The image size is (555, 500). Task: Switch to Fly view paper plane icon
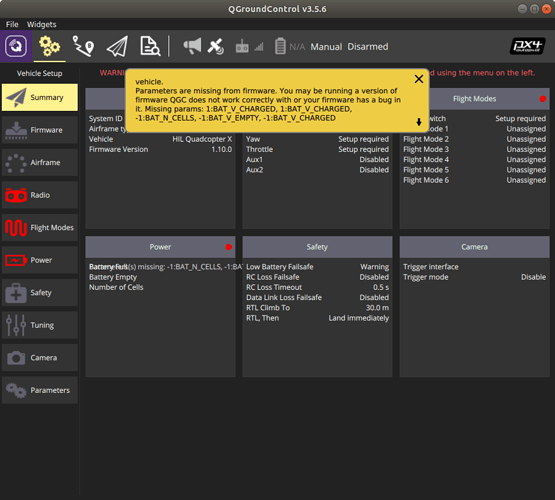click(x=117, y=46)
